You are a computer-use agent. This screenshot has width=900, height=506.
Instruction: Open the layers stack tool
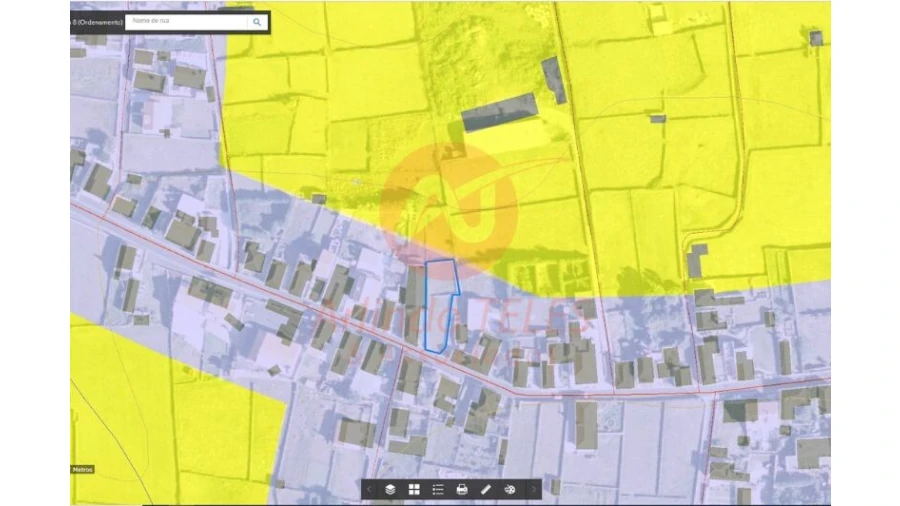pos(390,489)
